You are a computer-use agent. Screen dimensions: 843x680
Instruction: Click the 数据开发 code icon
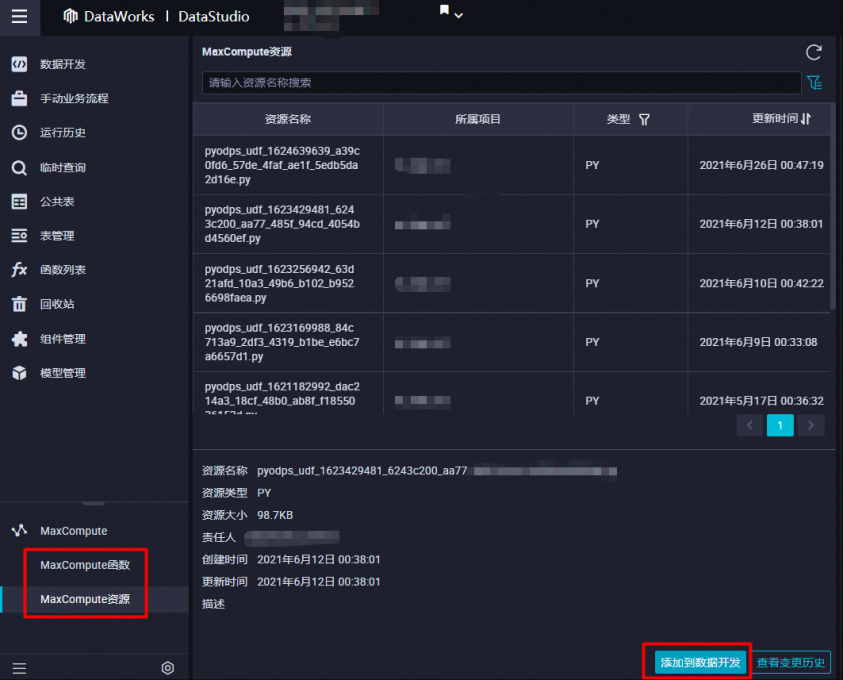(19, 65)
